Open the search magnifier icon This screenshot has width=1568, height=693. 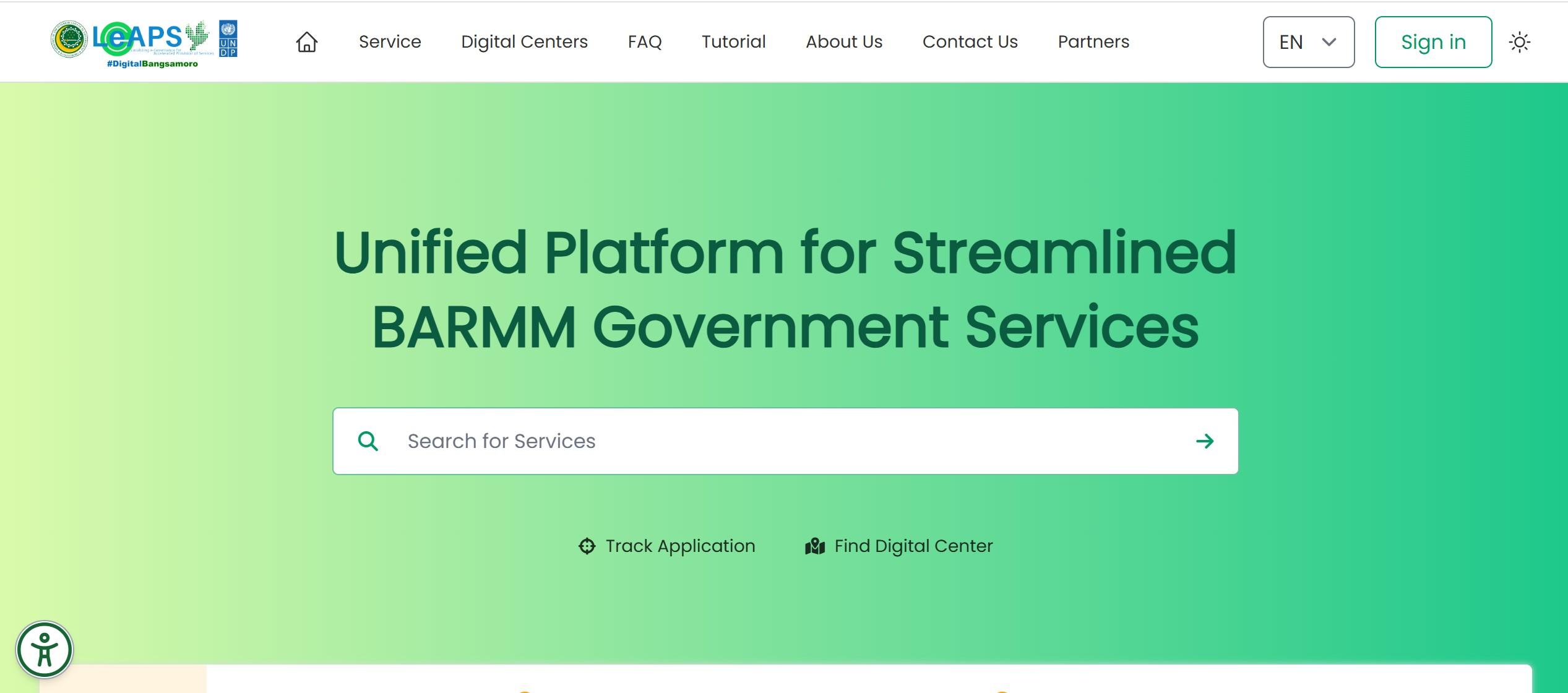369,441
